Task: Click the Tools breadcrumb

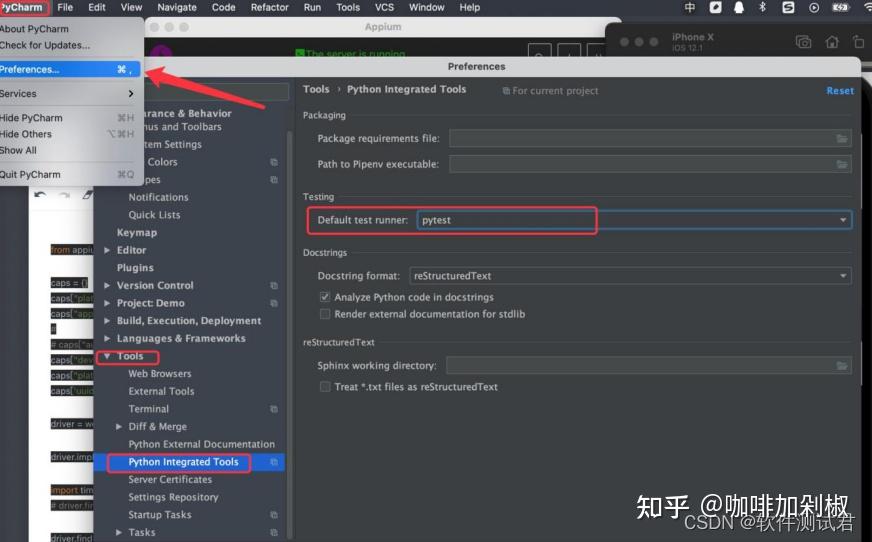Action: click(316, 89)
